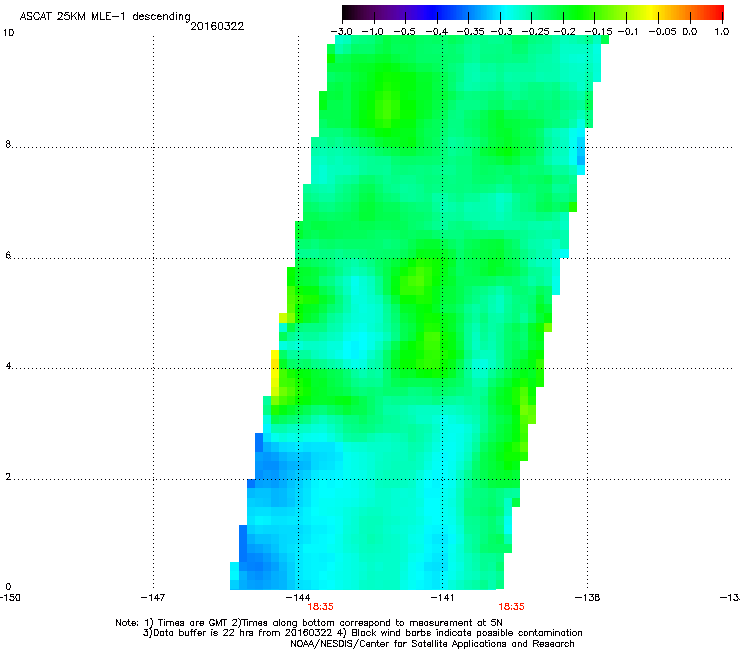The height and width of the screenshot is (650, 740).
Task: Click the latitude axis label 8
Action: point(8,144)
